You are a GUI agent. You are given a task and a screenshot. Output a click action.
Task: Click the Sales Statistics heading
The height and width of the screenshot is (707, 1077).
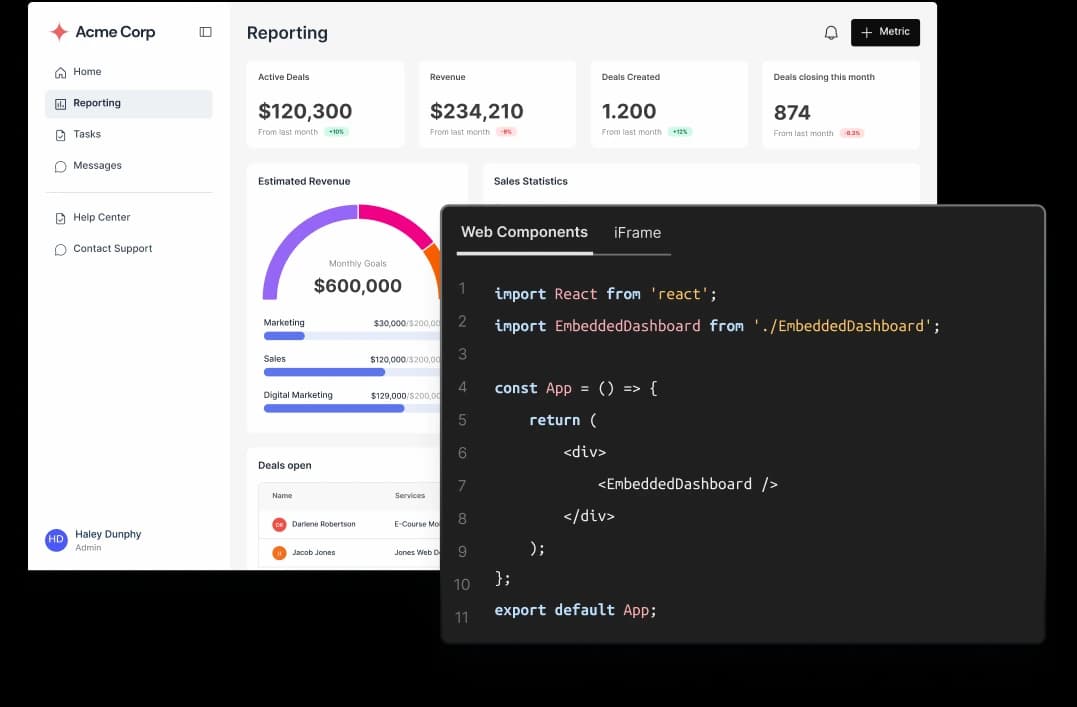pos(531,181)
